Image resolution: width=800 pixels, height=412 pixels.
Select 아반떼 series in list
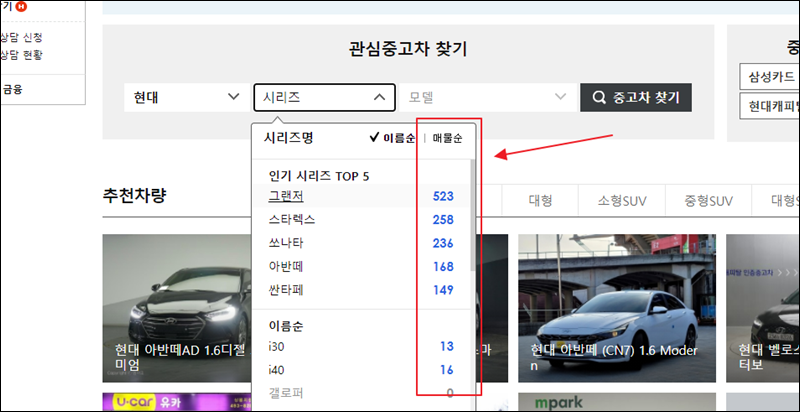286,267
